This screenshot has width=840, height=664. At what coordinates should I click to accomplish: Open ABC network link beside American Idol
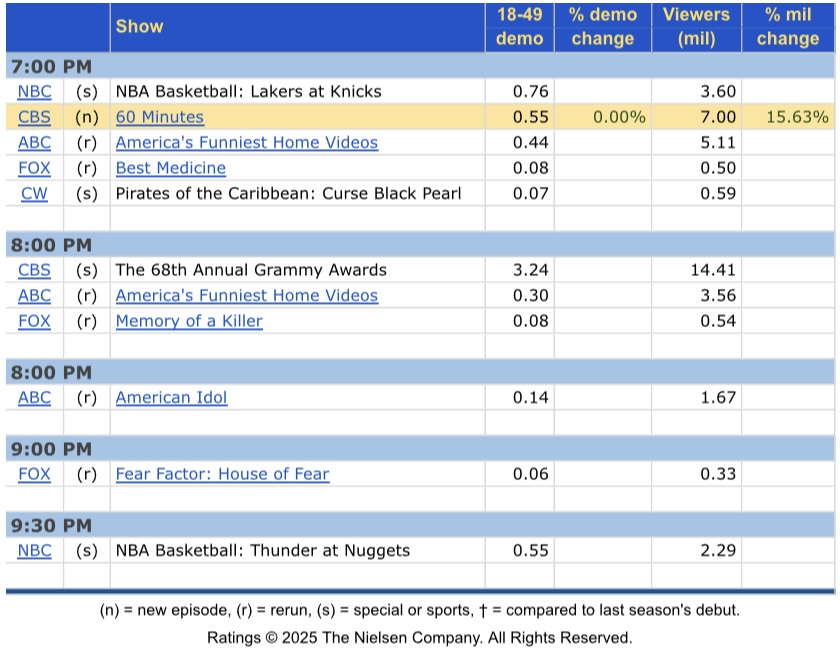pyautogui.click(x=34, y=398)
